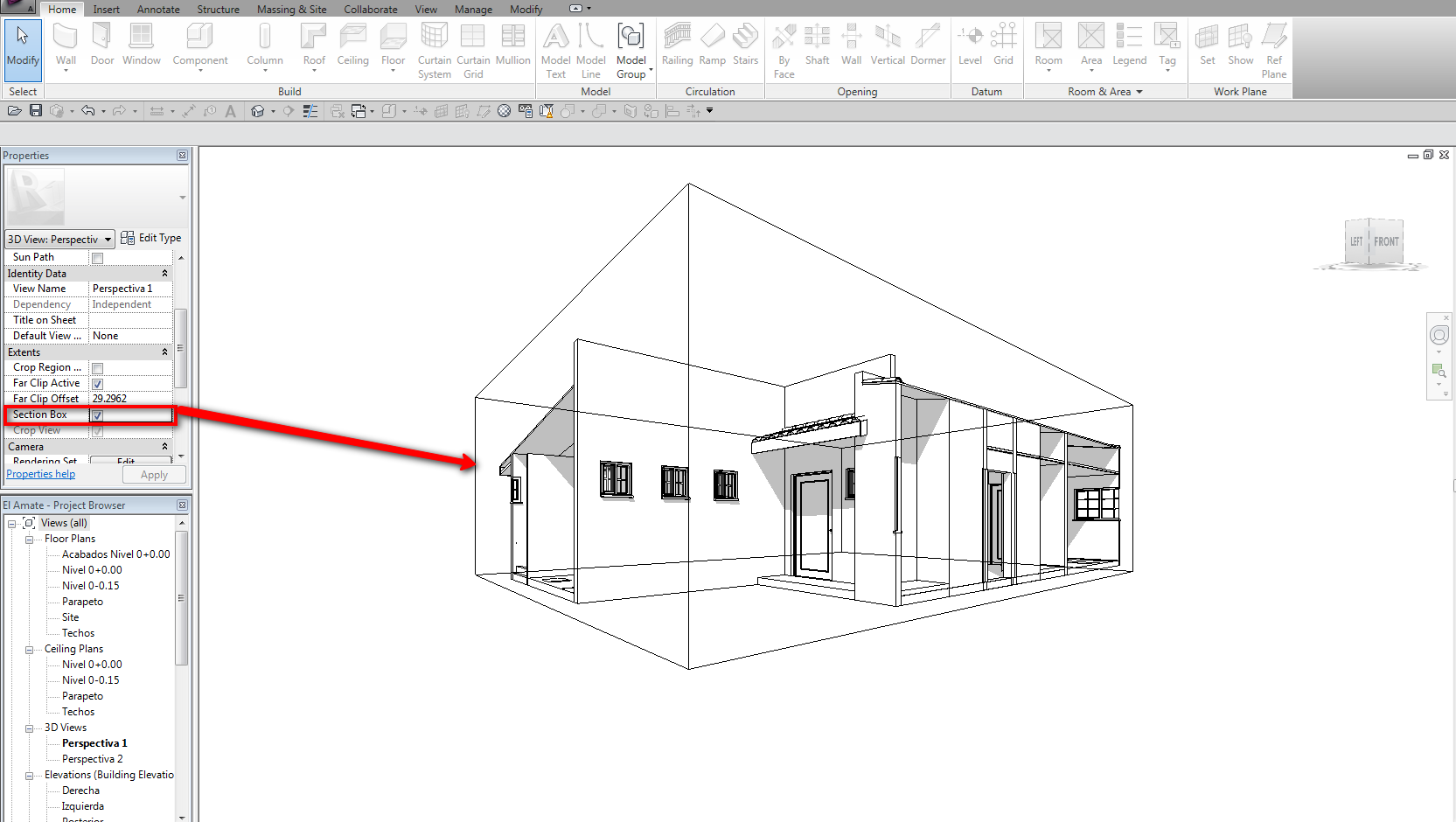
Task: Select the Curtain System tool
Action: 435,51
